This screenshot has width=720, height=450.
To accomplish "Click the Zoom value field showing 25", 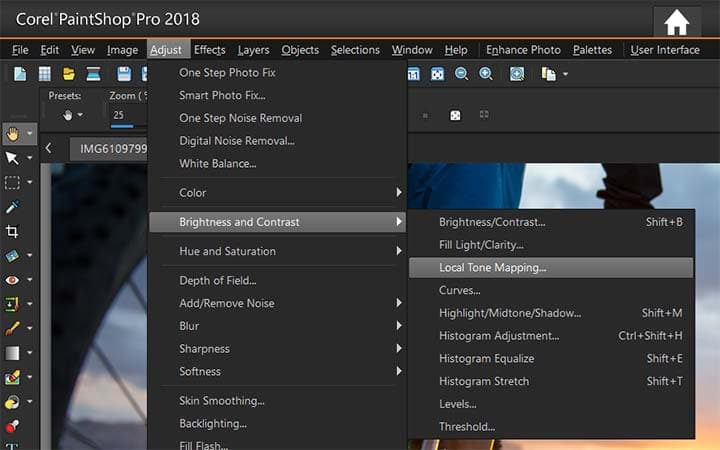I will point(128,115).
